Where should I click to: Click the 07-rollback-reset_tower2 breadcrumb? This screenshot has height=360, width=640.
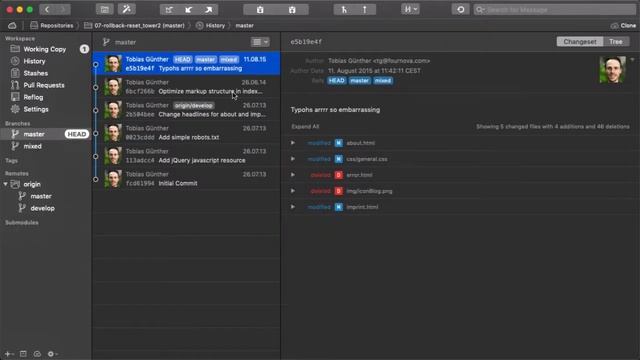click(x=134, y=25)
